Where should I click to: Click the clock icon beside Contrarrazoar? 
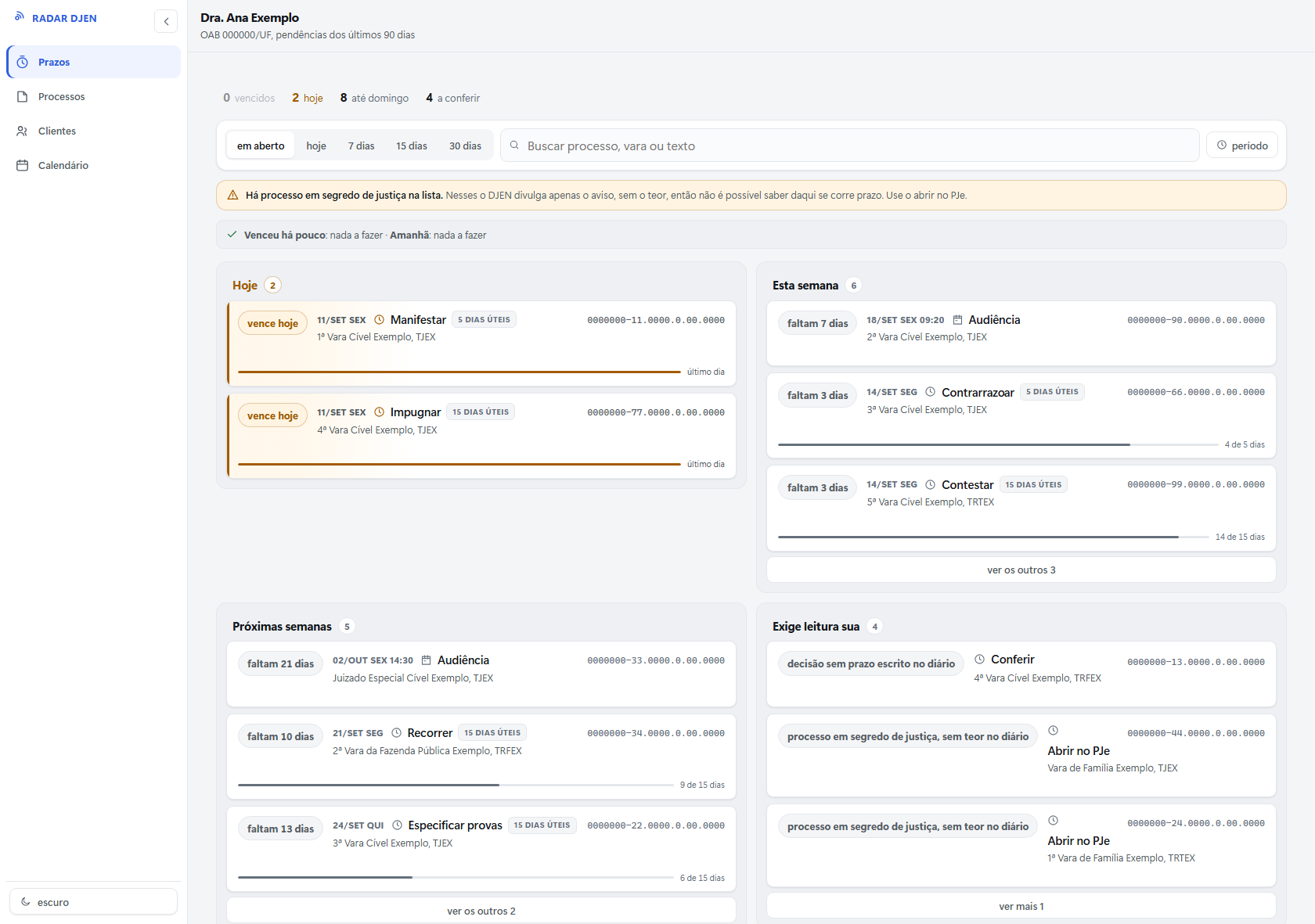click(931, 391)
